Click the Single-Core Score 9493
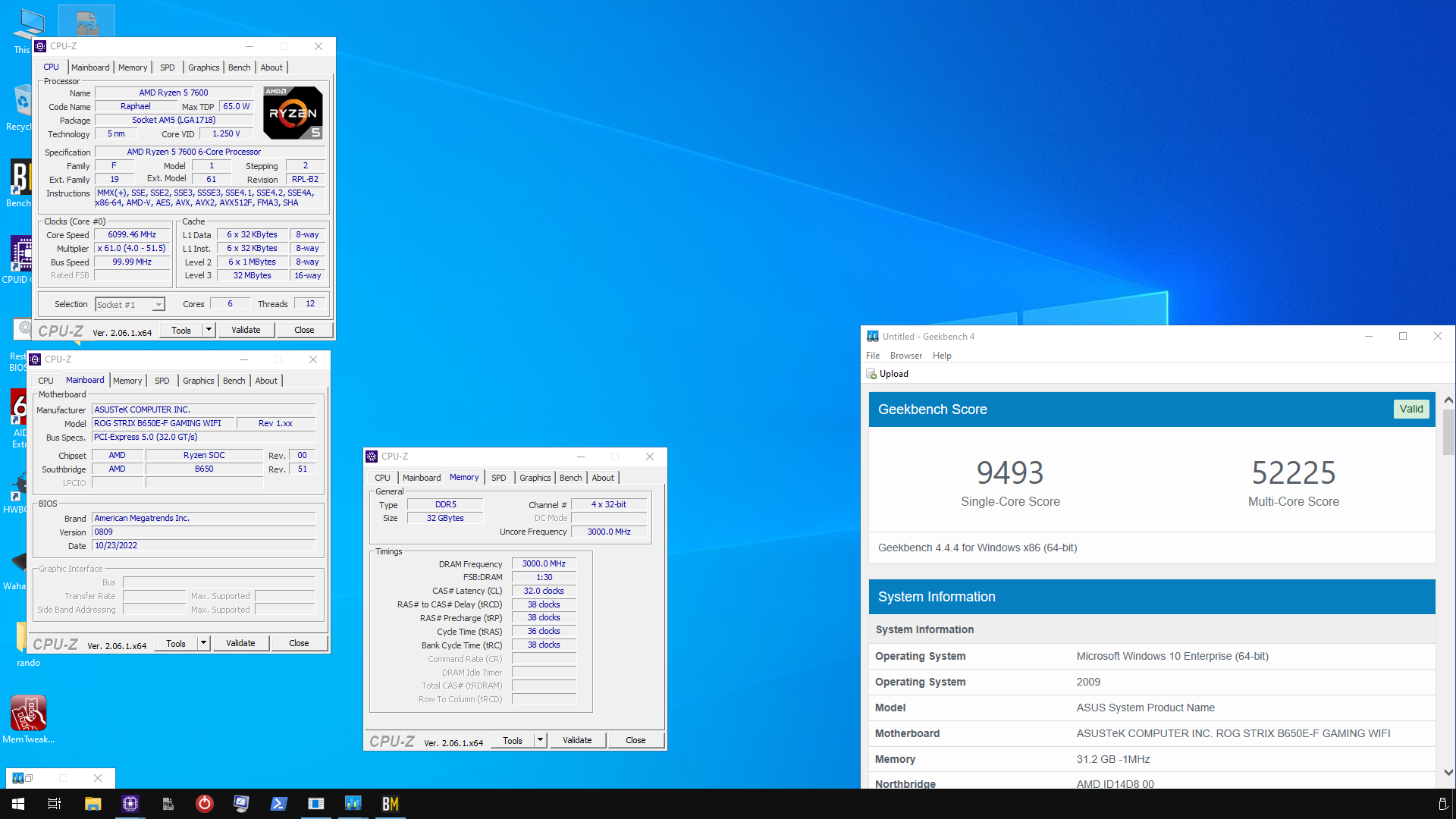1456x819 pixels. tap(1010, 473)
